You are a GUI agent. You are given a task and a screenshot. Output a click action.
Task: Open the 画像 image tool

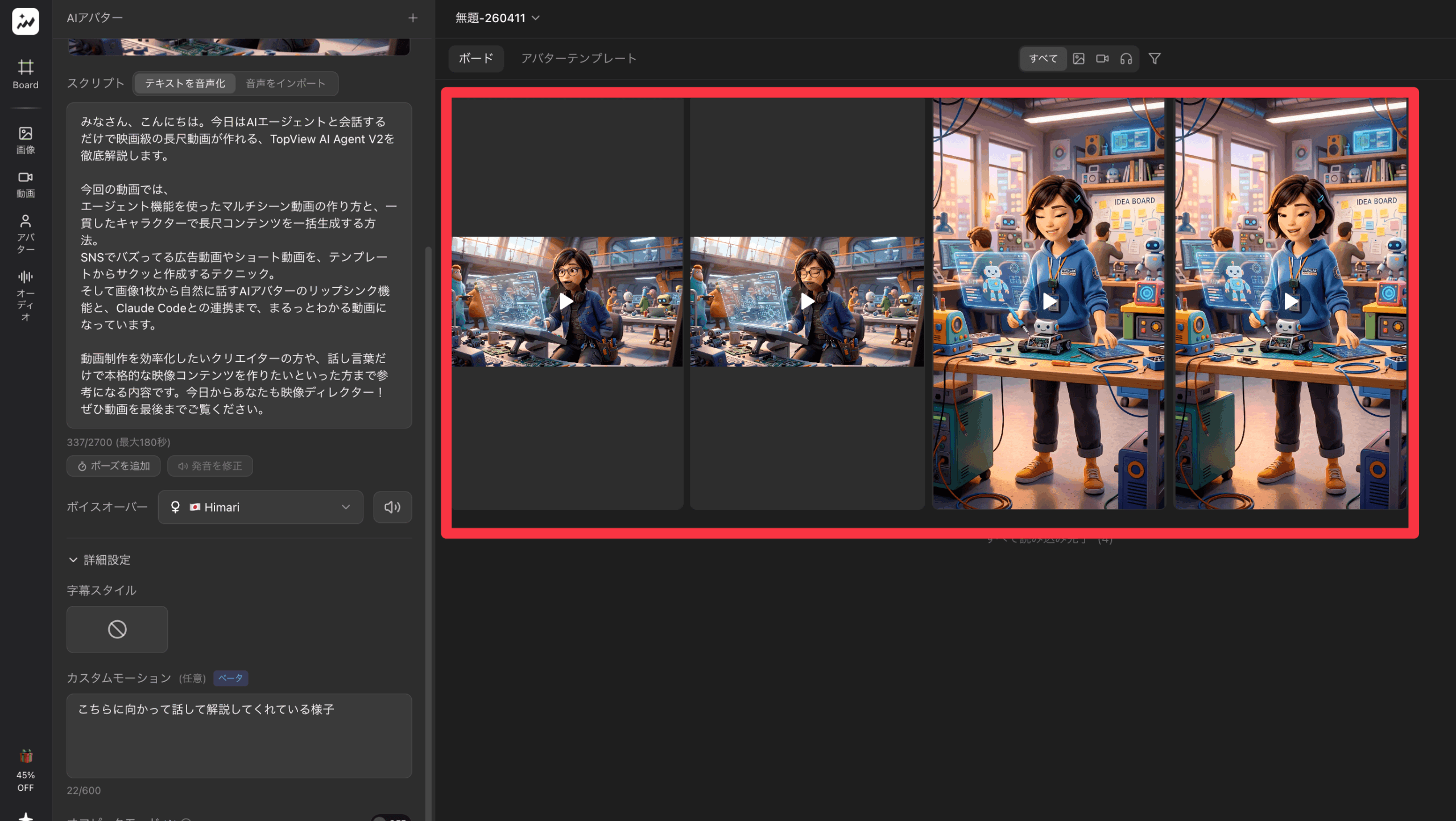tap(26, 140)
